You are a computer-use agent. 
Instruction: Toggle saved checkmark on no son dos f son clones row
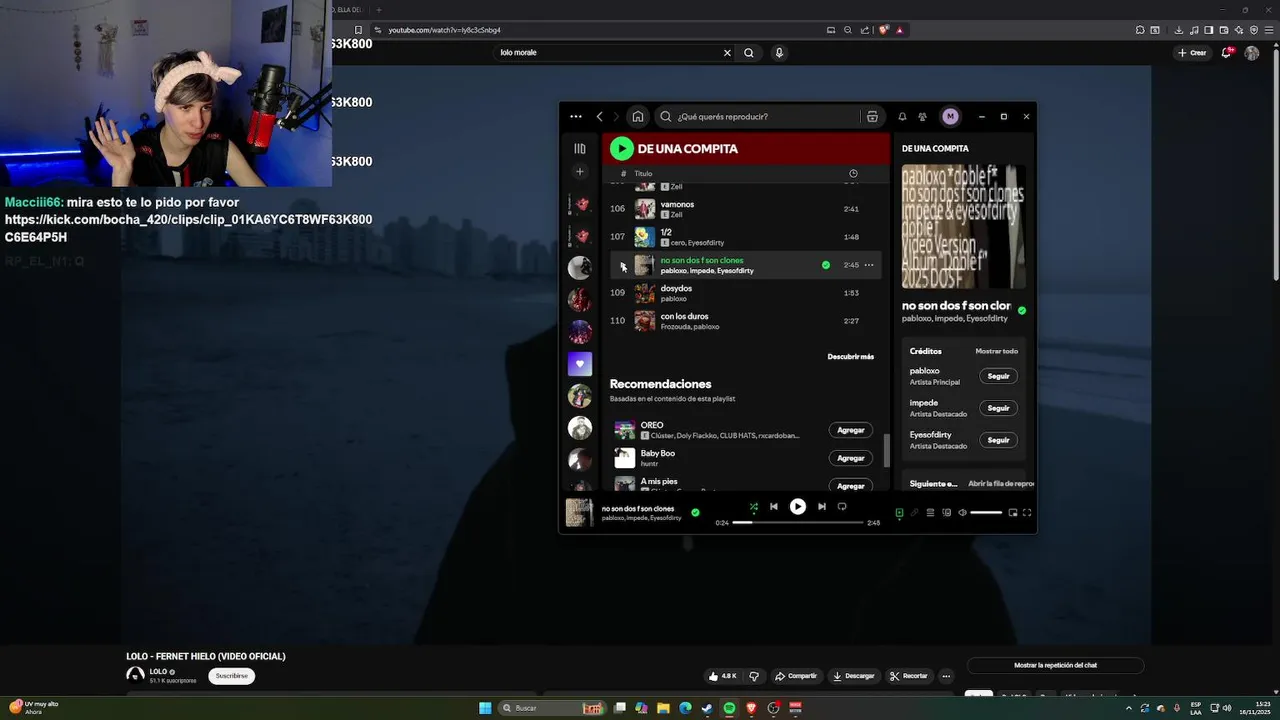pyautogui.click(x=825, y=265)
